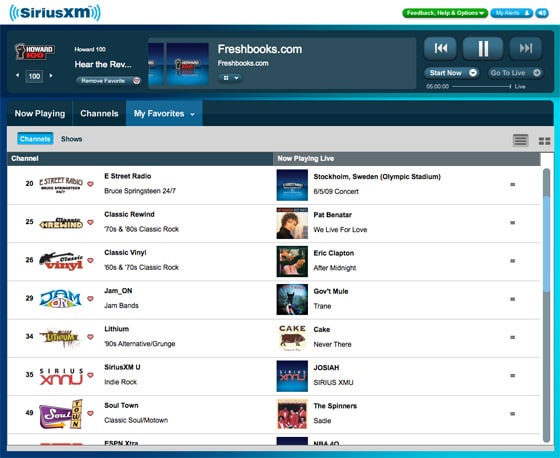The height and width of the screenshot is (458, 560).
Task: Toggle favorite heart for SiriusXM U
Action: pos(90,375)
